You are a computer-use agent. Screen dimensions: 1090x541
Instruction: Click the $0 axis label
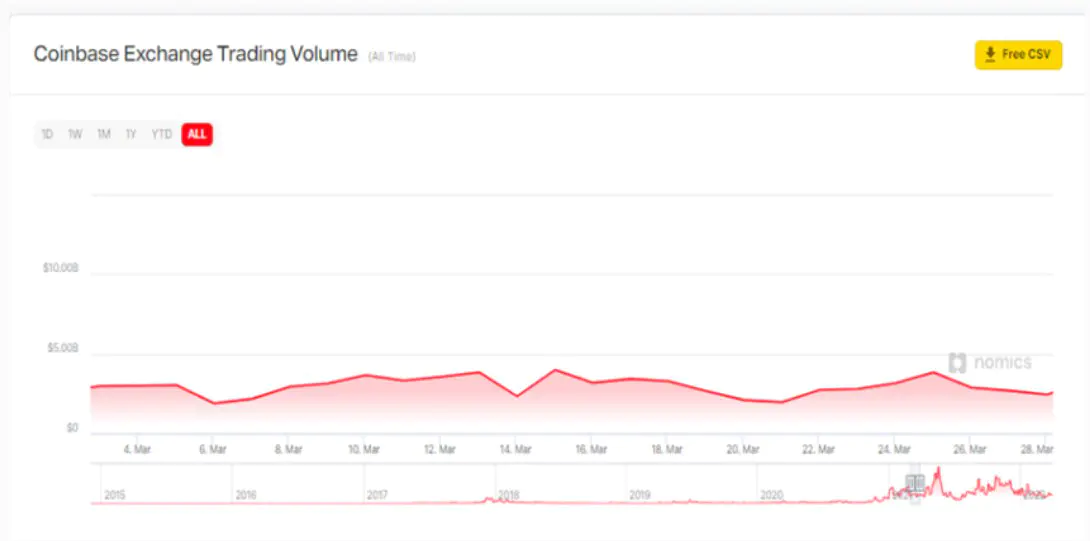72,428
